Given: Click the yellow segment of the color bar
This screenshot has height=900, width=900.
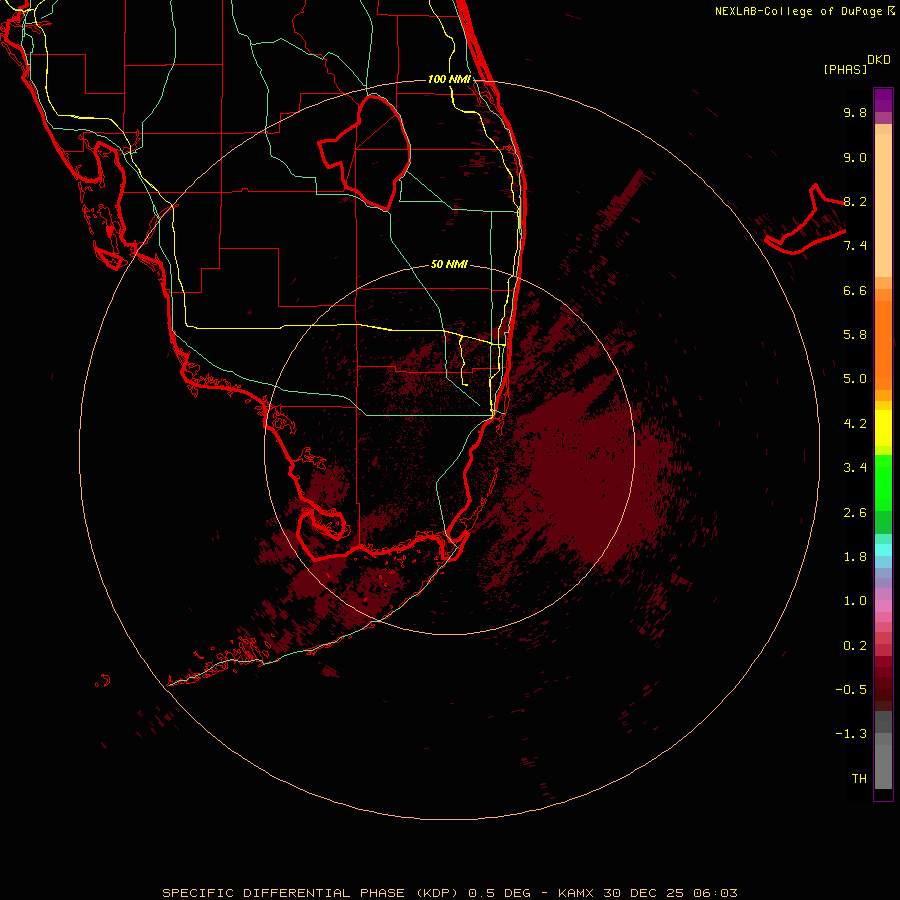Looking at the screenshot, I should (883, 428).
